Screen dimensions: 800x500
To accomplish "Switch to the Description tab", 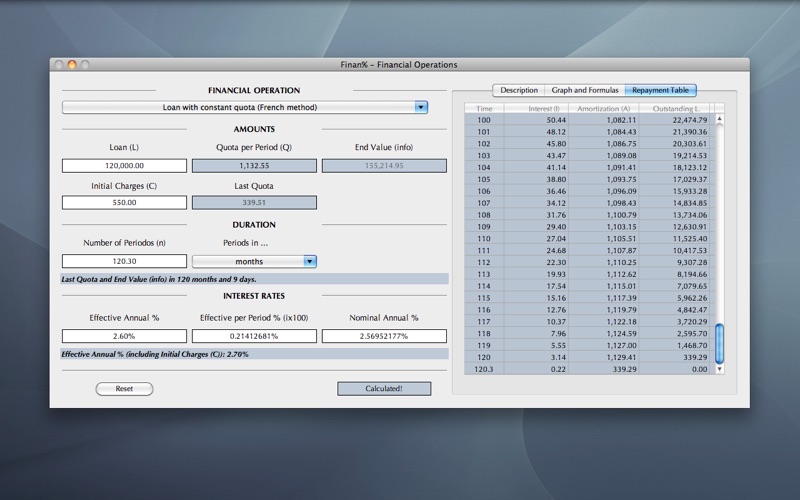I will coord(518,90).
